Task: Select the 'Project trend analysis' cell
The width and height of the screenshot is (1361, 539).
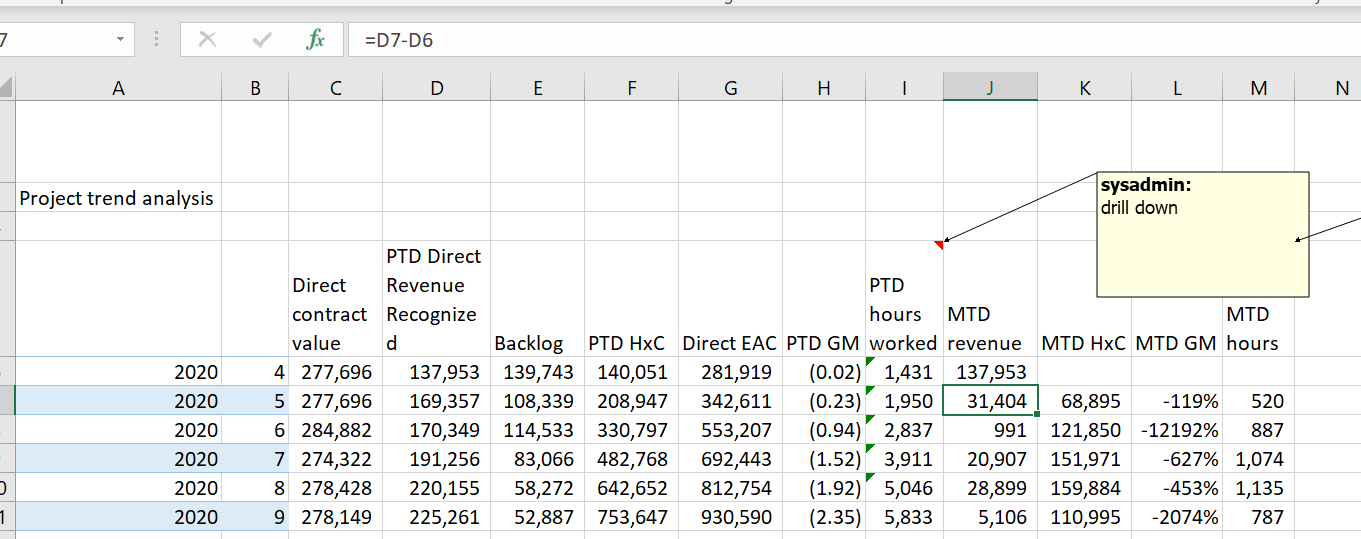Action: click(119, 198)
